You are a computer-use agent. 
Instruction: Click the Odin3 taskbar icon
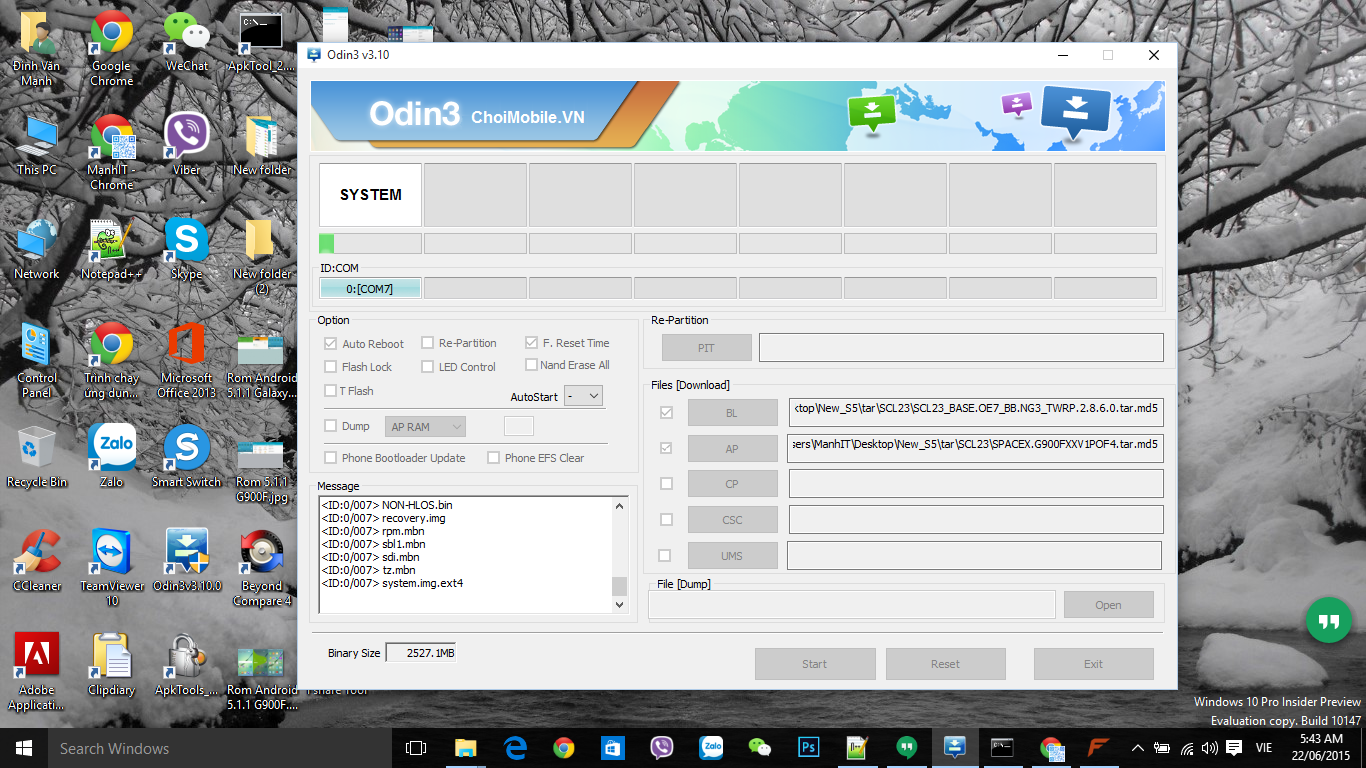[954, 747]
